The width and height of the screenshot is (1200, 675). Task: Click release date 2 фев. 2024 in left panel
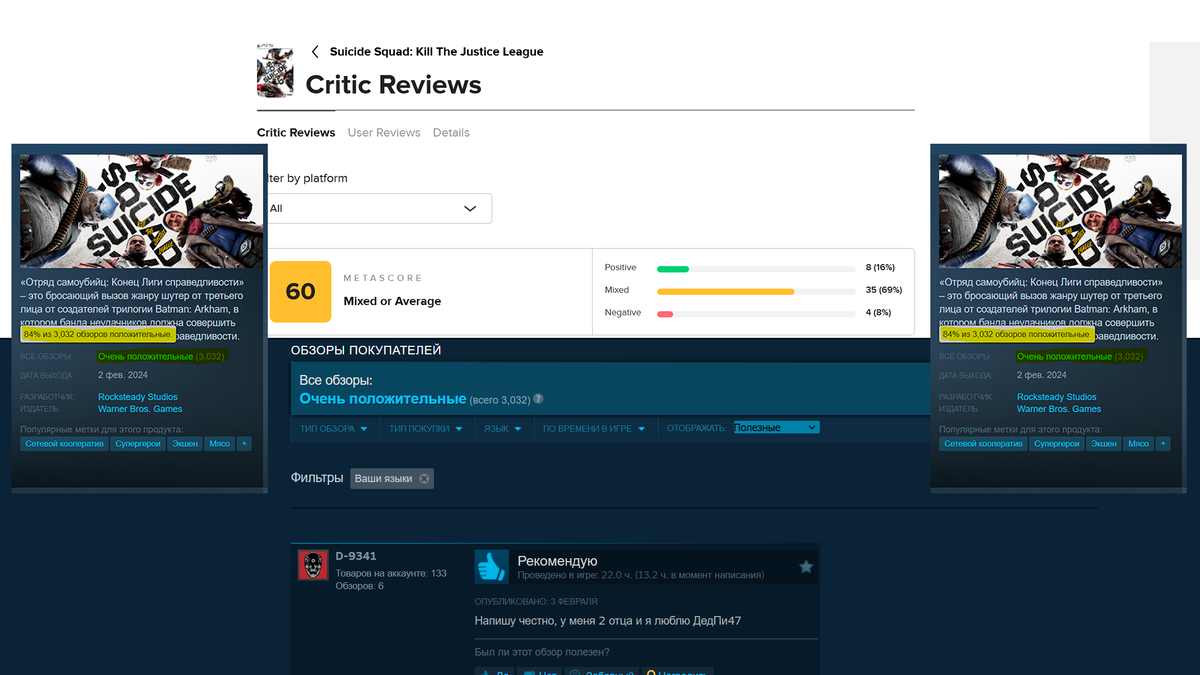coord(123,375)
